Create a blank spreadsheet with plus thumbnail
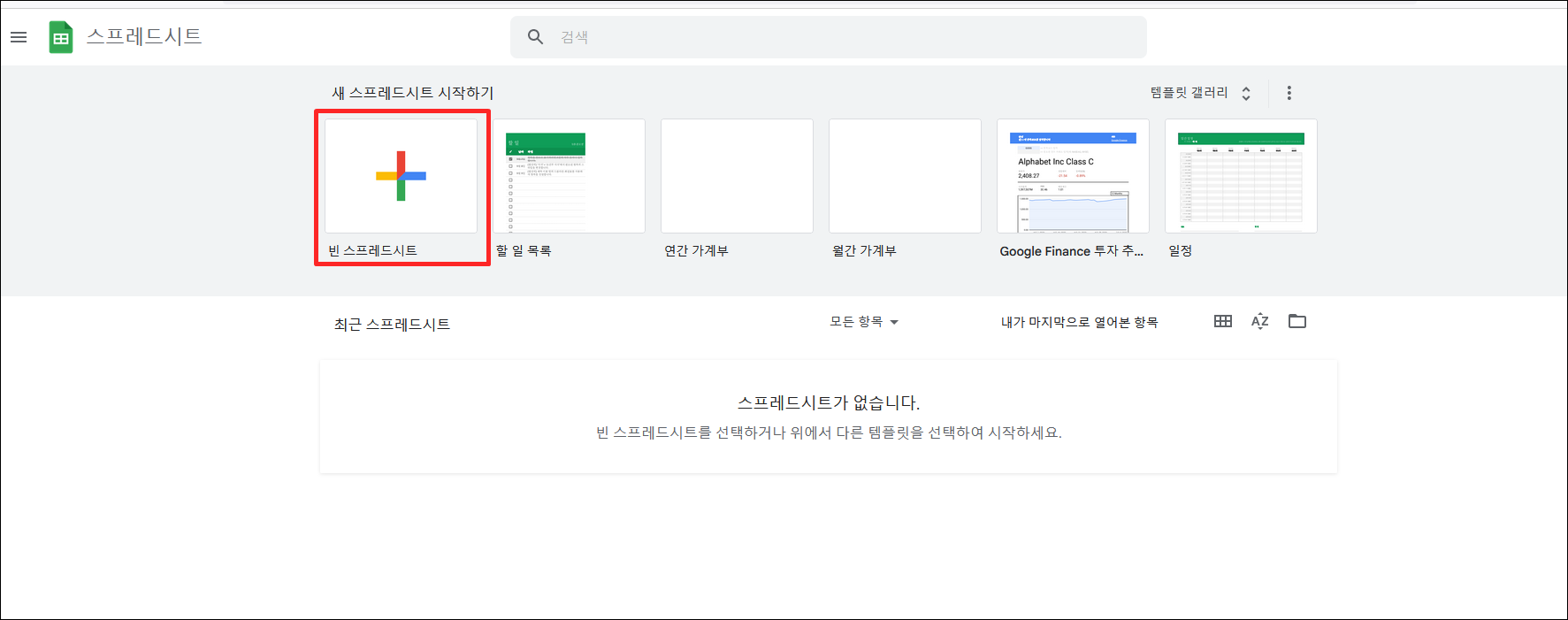Screen dimensions: 1568x620 tap(401, 176)
